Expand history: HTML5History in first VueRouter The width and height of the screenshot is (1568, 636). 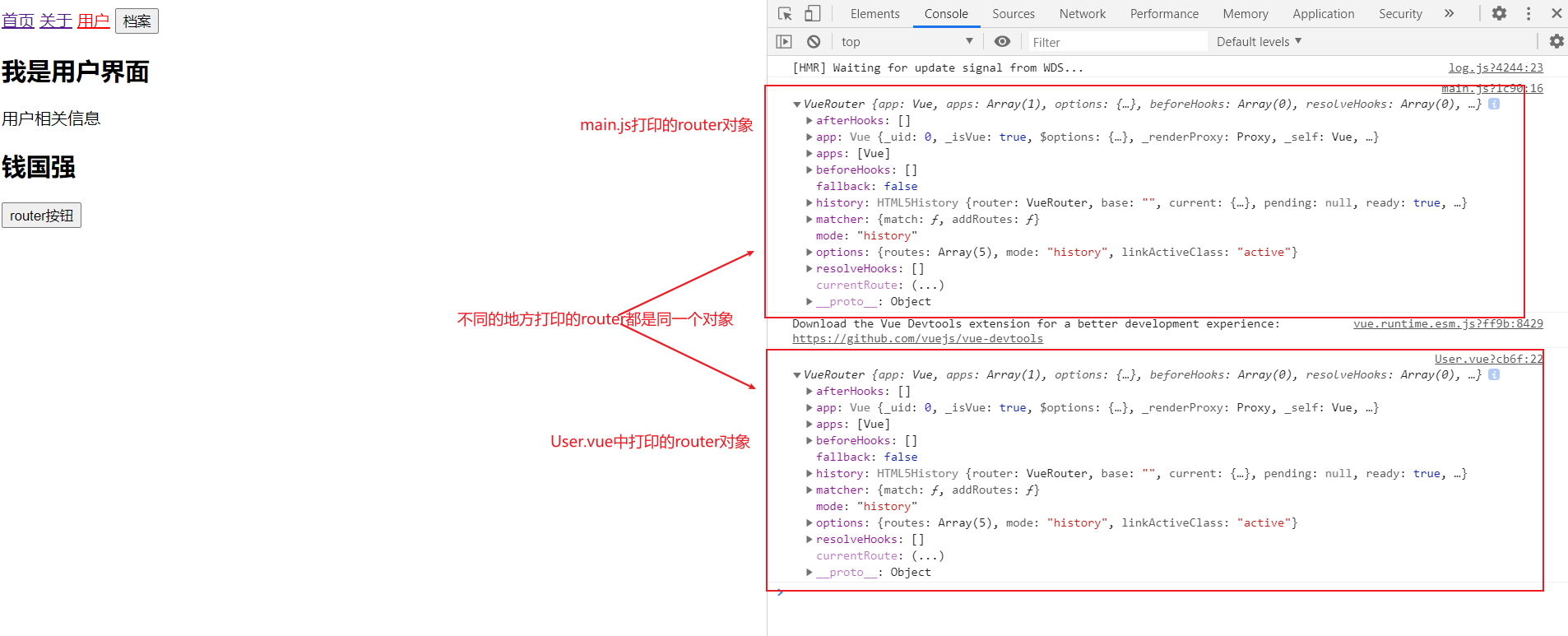point(810,203)
